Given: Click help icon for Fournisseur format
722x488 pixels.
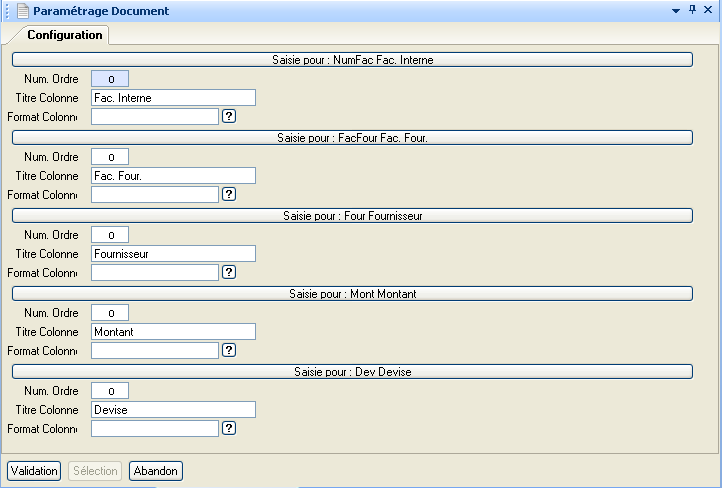Looking at the screenshot, I should (x=228, y=272).
